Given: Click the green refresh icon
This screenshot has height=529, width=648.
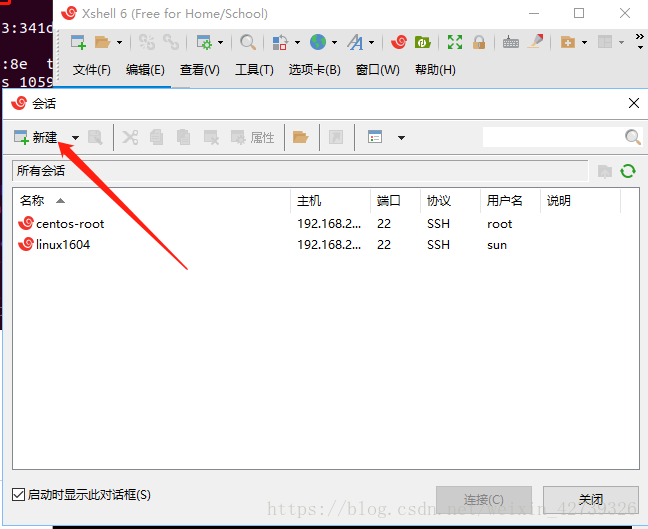Looking at the screenshot, I should click(x=628, y=171).
